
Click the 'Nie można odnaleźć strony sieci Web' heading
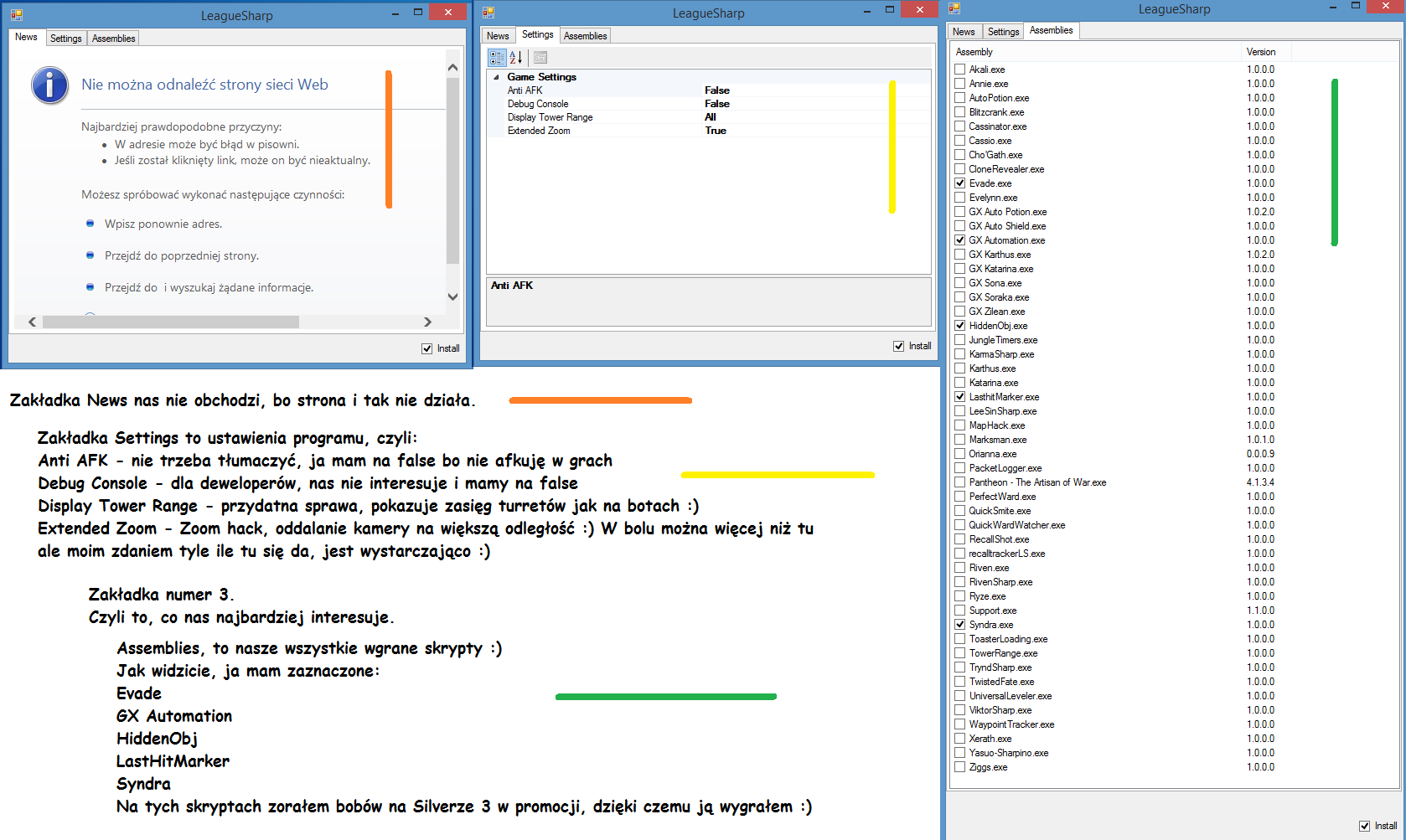204,85
